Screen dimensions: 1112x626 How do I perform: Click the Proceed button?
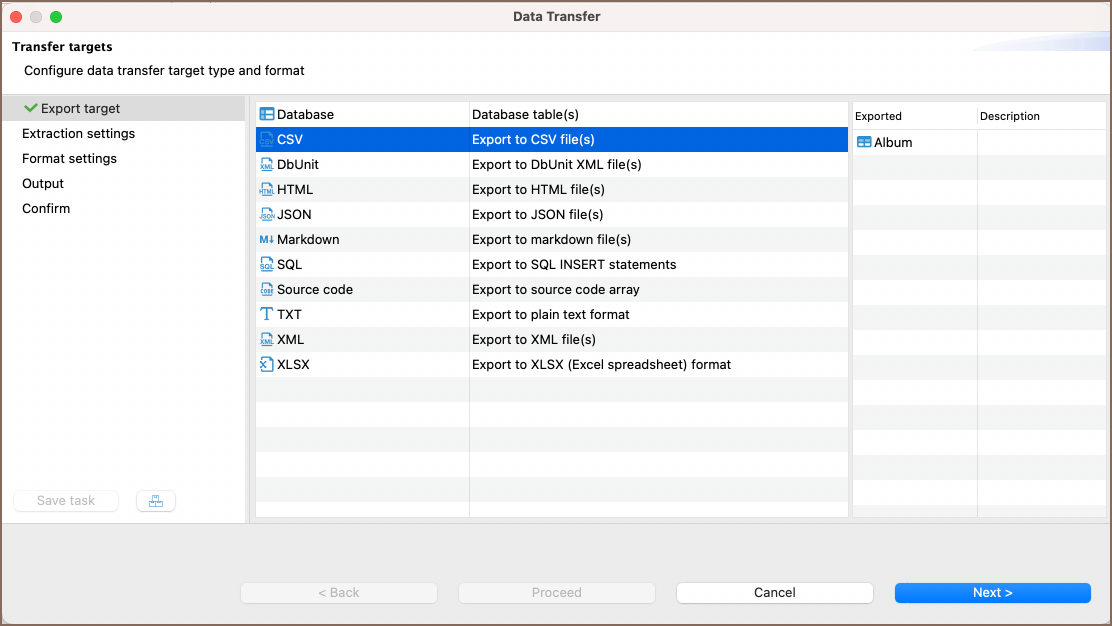557,593
